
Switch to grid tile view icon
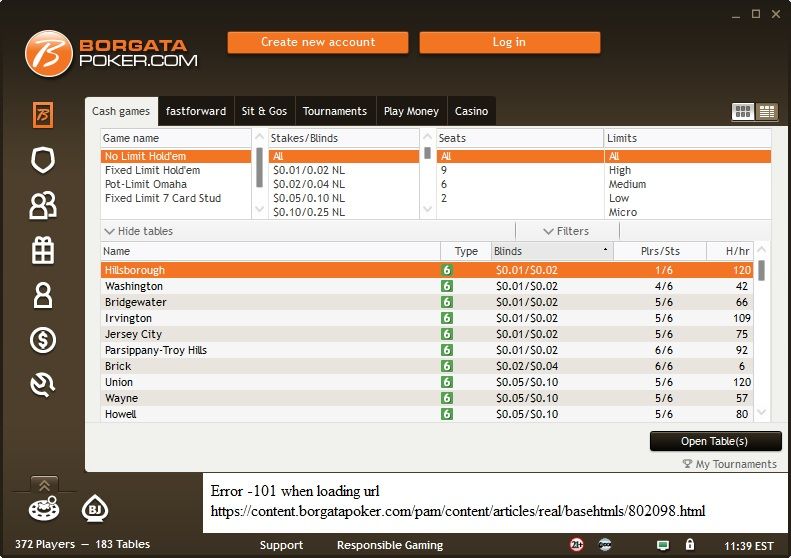click(x=743, y=111)
